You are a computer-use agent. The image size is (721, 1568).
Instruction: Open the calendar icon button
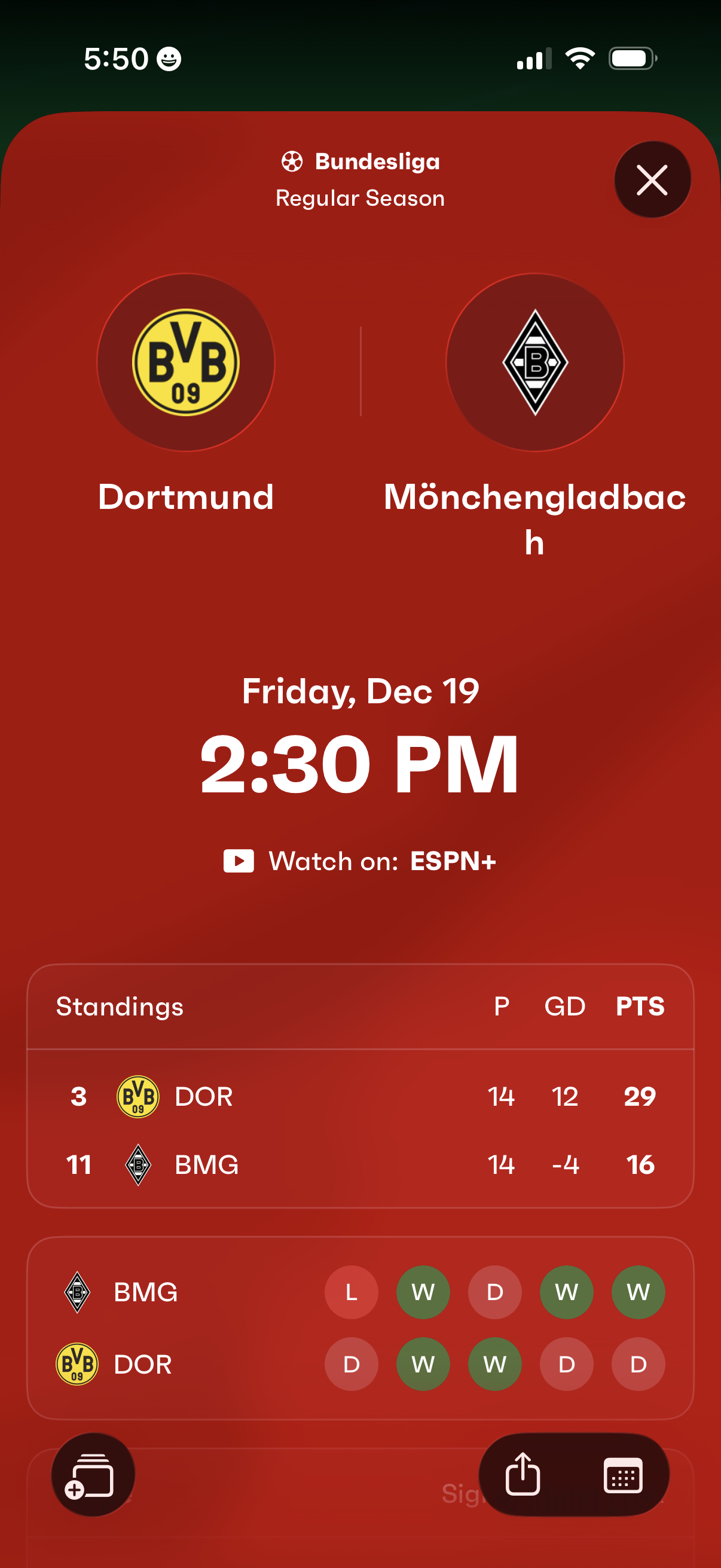[622, 1474]
